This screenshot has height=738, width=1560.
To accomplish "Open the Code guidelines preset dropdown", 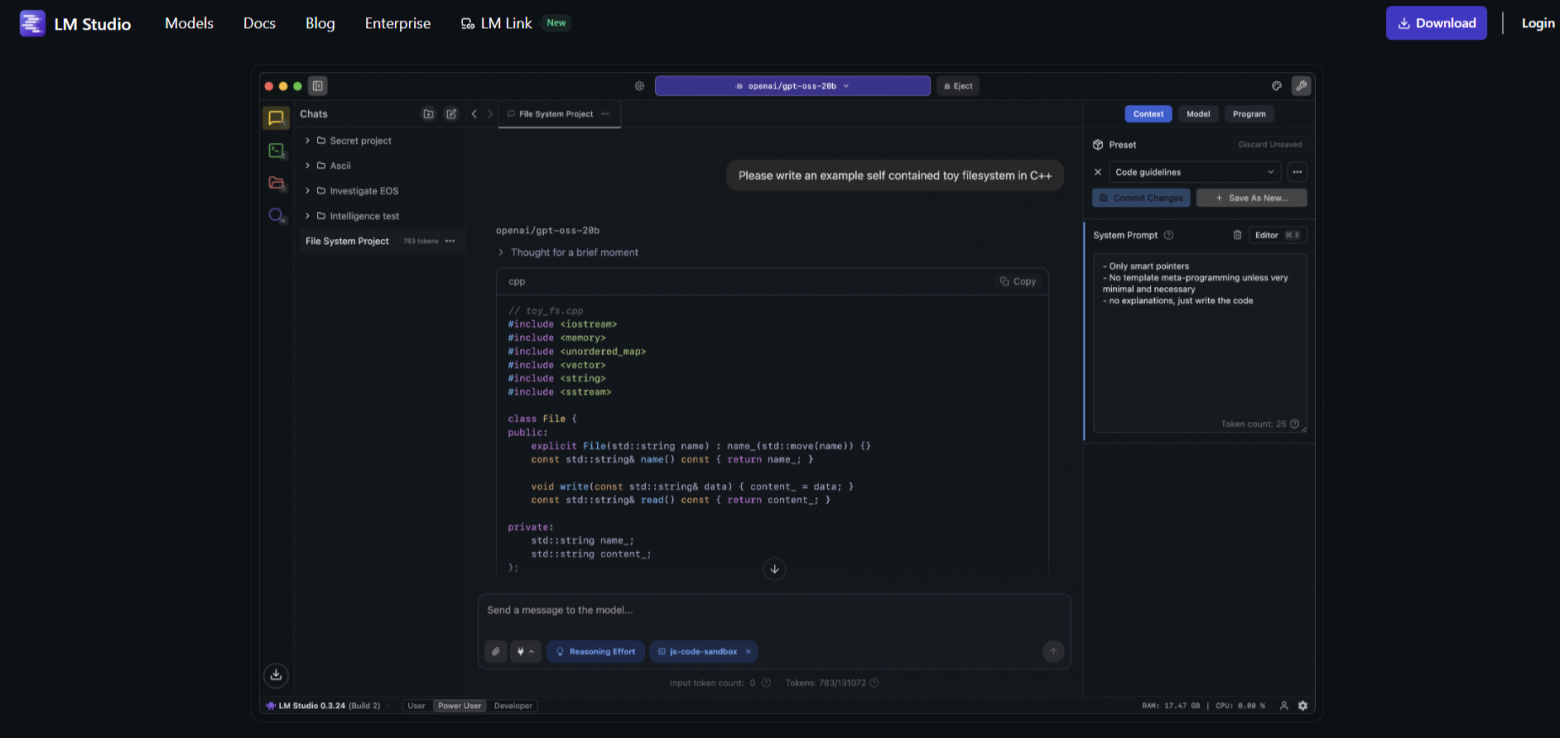I will click(1194, 172).
